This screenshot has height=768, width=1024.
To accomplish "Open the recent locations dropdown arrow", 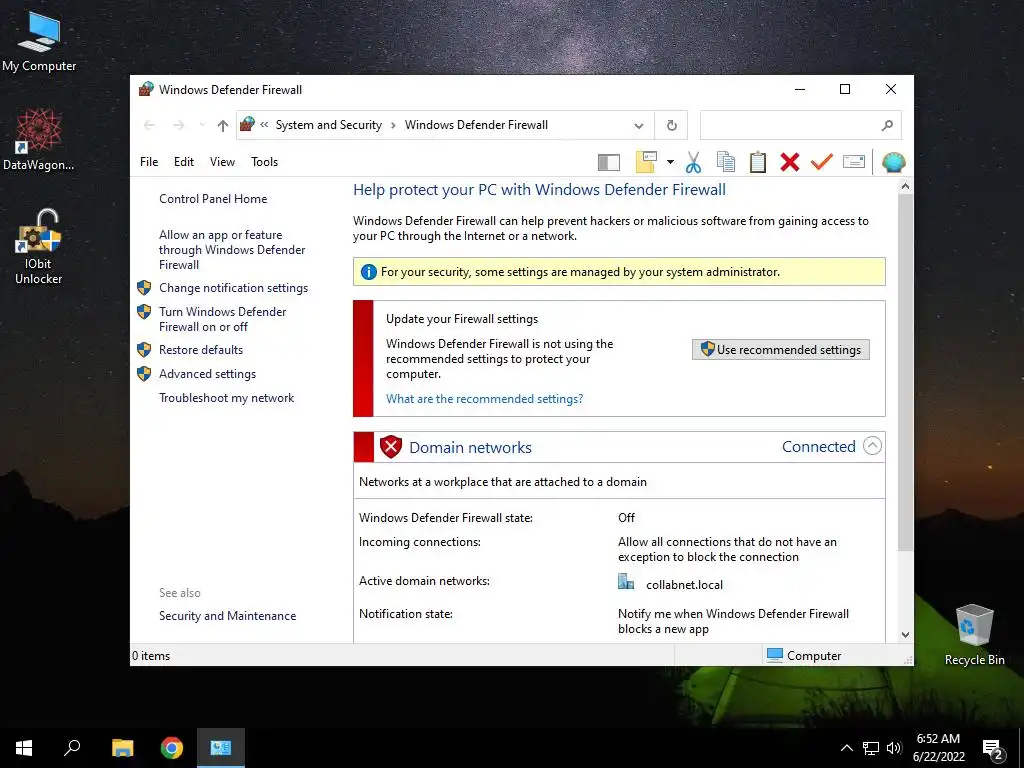I will point(202,125).
